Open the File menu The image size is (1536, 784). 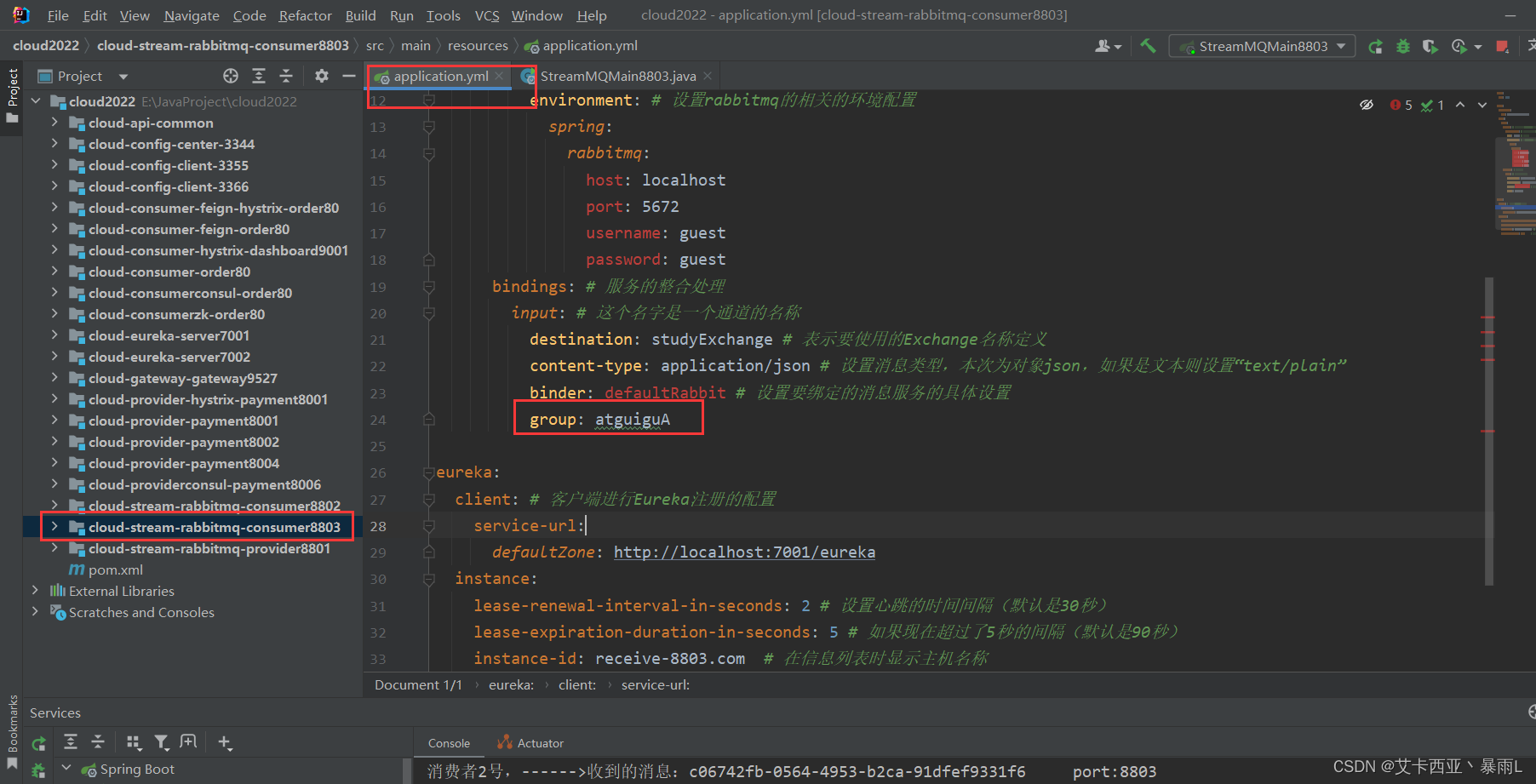pos(59,15)
